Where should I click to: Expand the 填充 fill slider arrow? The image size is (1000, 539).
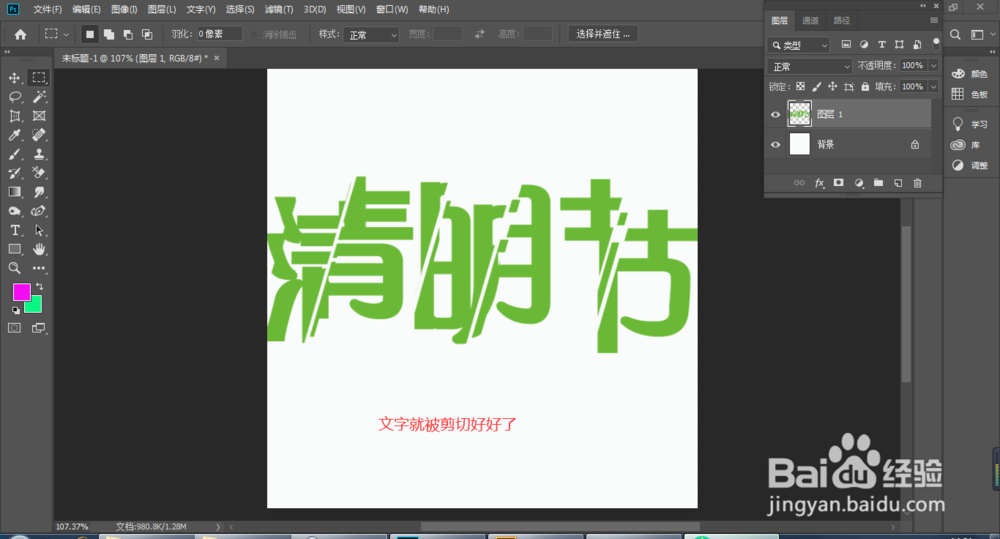(x=934, y=87)
